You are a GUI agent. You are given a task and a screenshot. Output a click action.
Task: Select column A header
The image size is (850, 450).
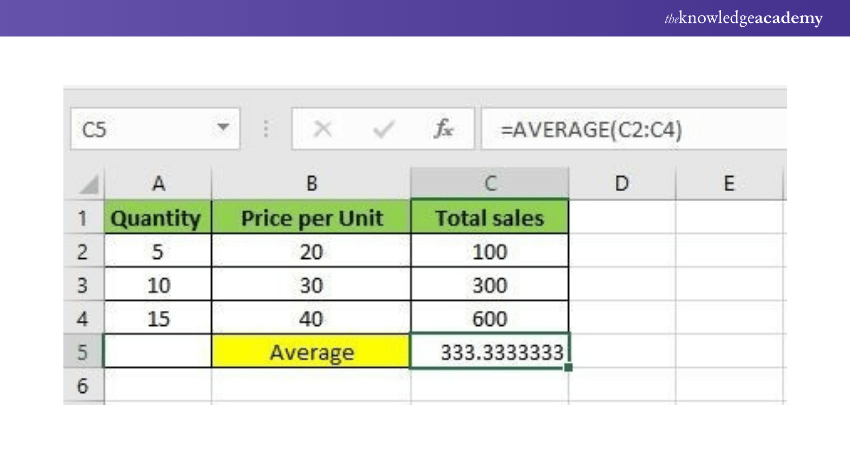(x=158, y=183)
